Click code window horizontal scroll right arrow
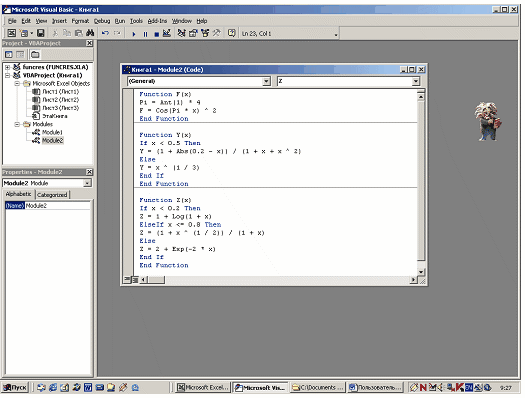 click(414, 280)
